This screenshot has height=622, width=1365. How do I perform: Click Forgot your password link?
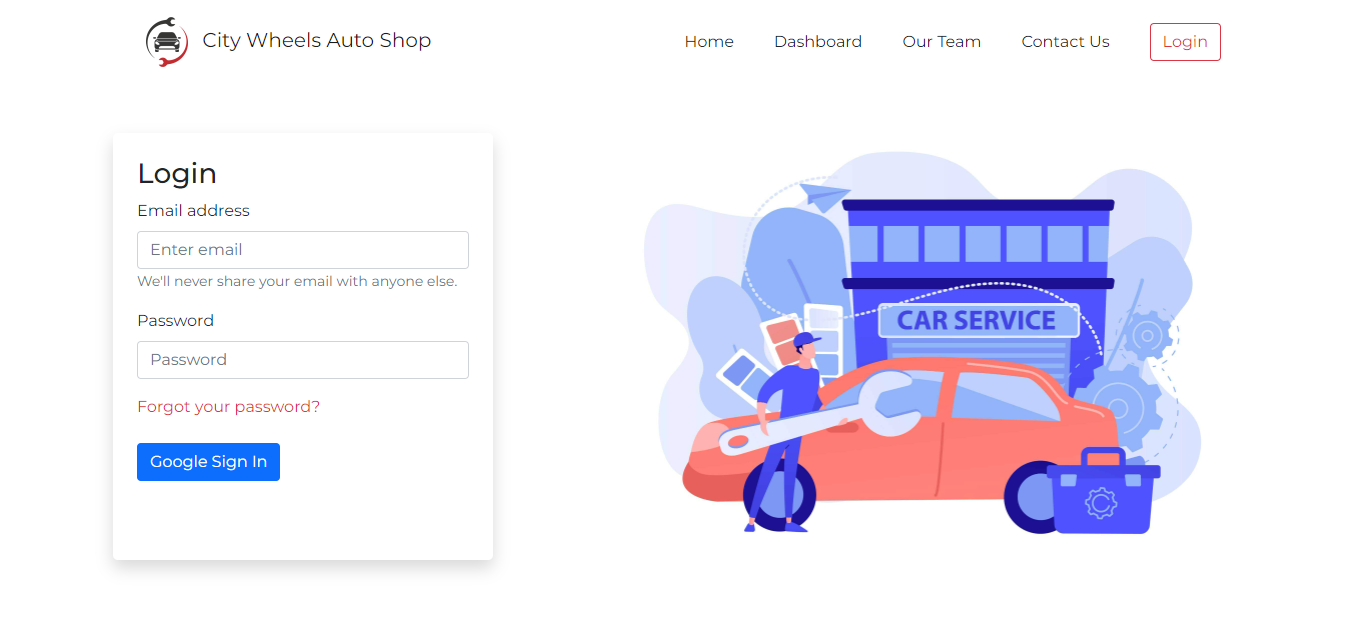[229, 407]
